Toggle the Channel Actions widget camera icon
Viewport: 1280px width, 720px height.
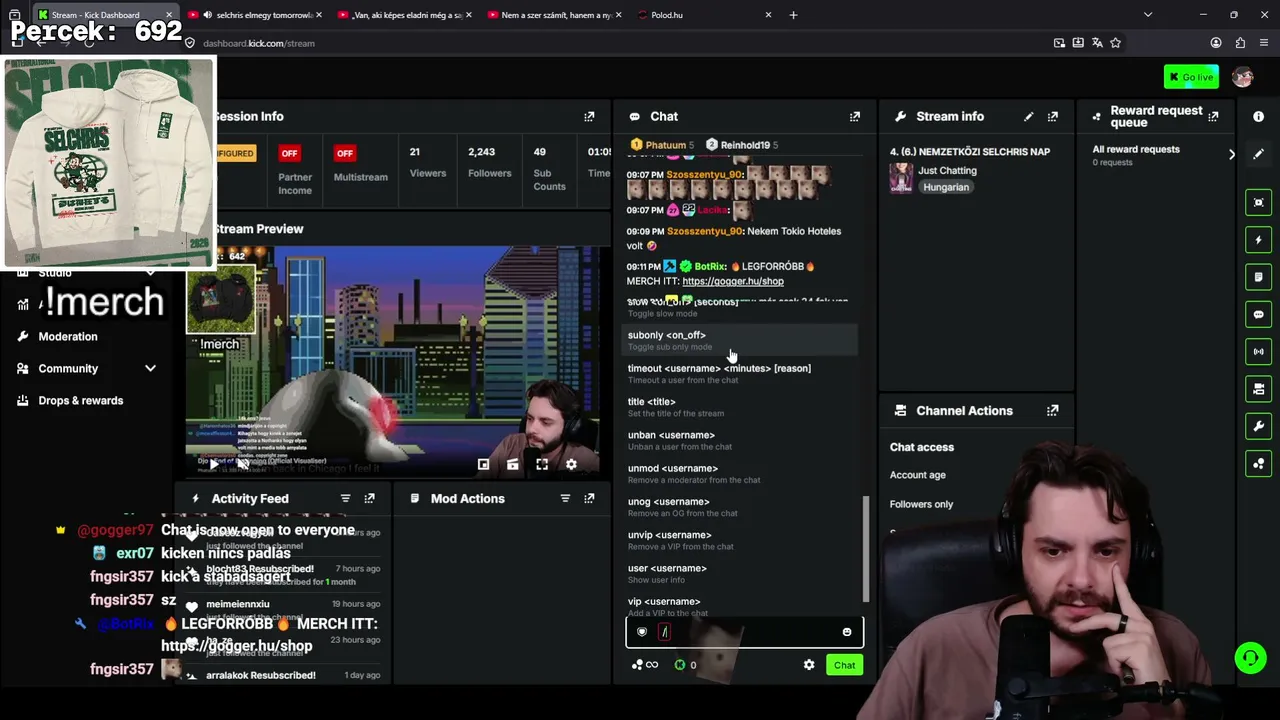(1259, 389)
